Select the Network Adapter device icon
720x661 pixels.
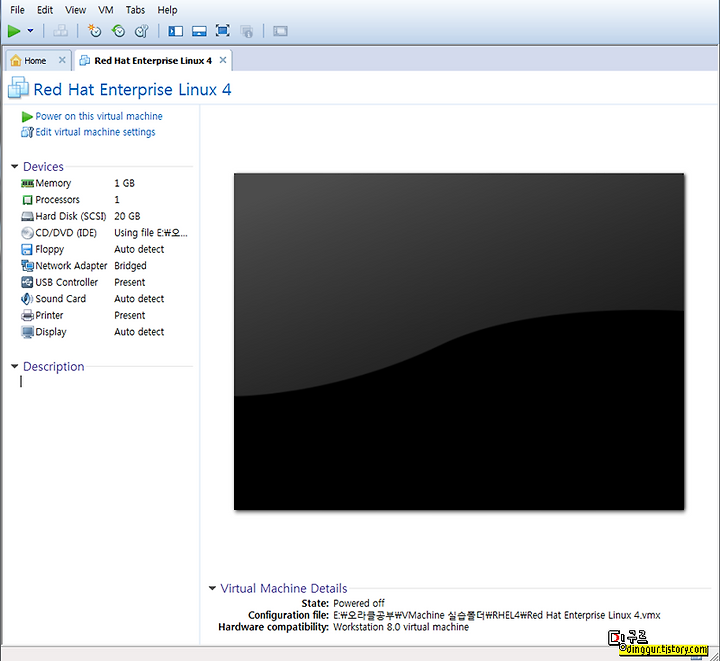click(27, 266)
